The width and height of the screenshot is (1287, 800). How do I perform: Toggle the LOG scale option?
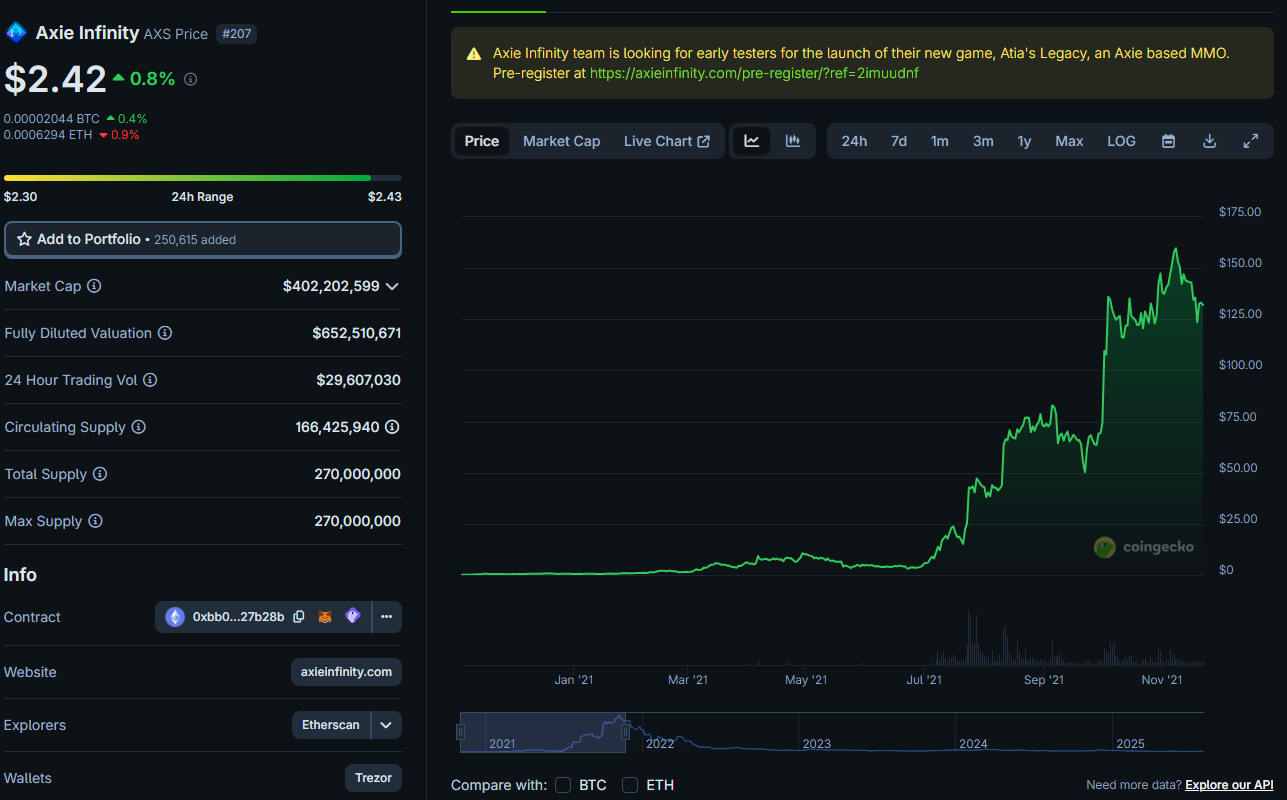pos(1121,141)
